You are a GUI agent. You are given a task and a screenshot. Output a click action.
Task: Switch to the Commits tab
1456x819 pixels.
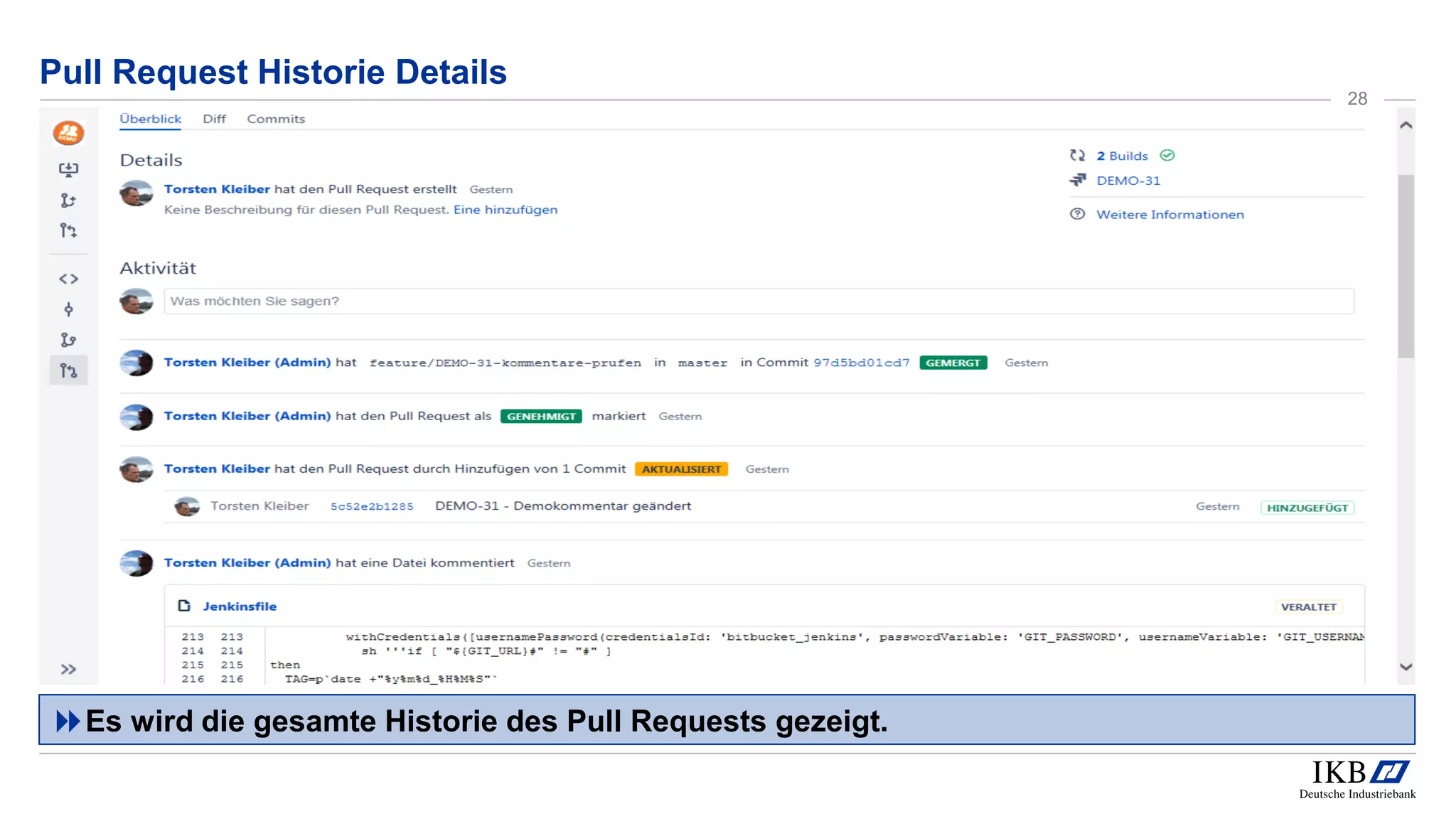[276, 119]
